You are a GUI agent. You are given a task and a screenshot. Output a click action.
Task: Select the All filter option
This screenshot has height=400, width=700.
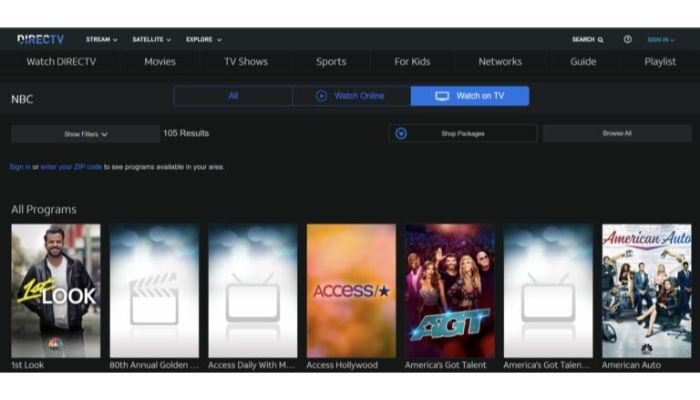point(233,96)
